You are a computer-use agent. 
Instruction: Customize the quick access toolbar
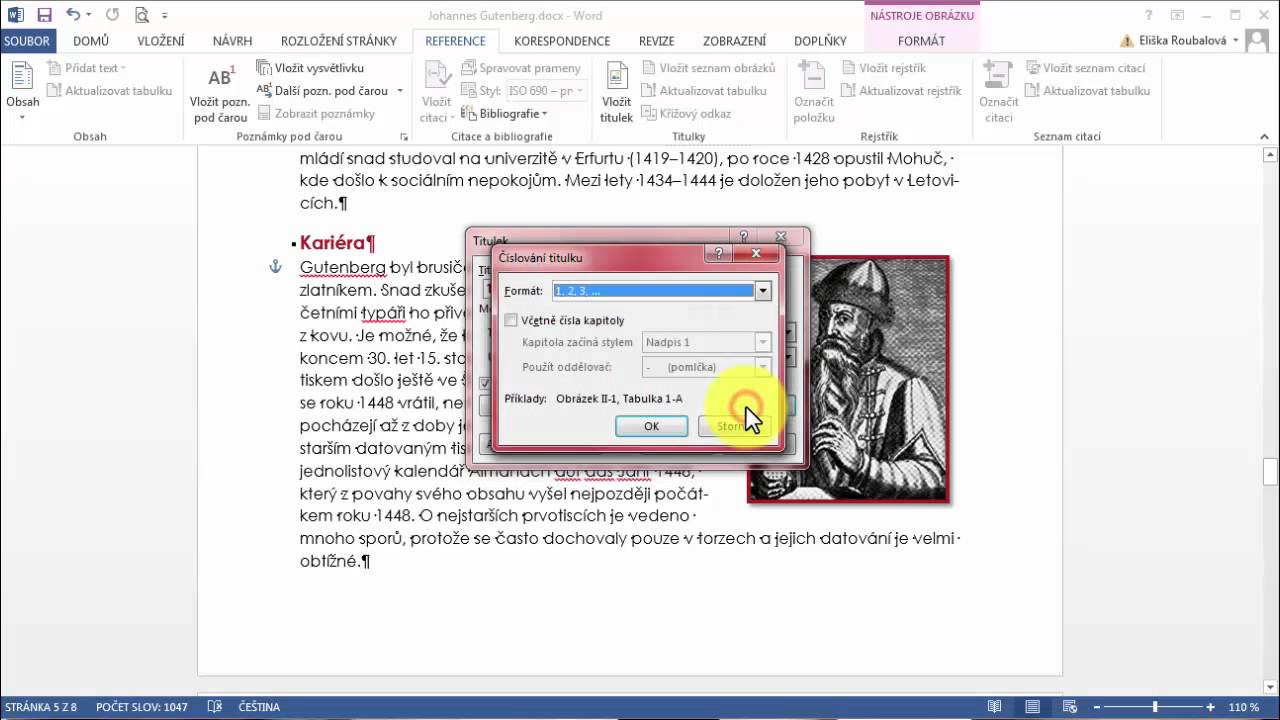click(x=165, y=16)
